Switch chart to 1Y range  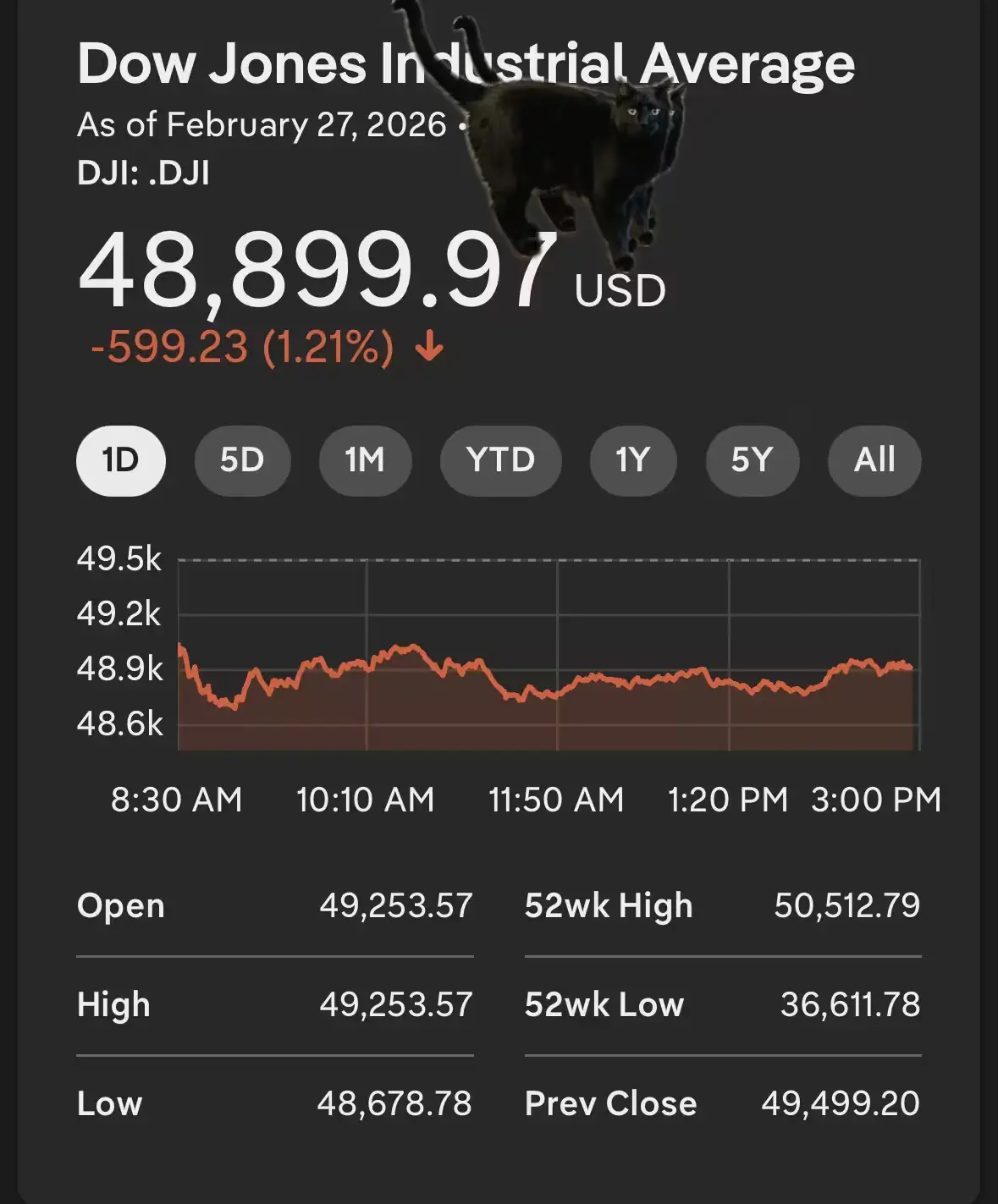pos(632,461)
